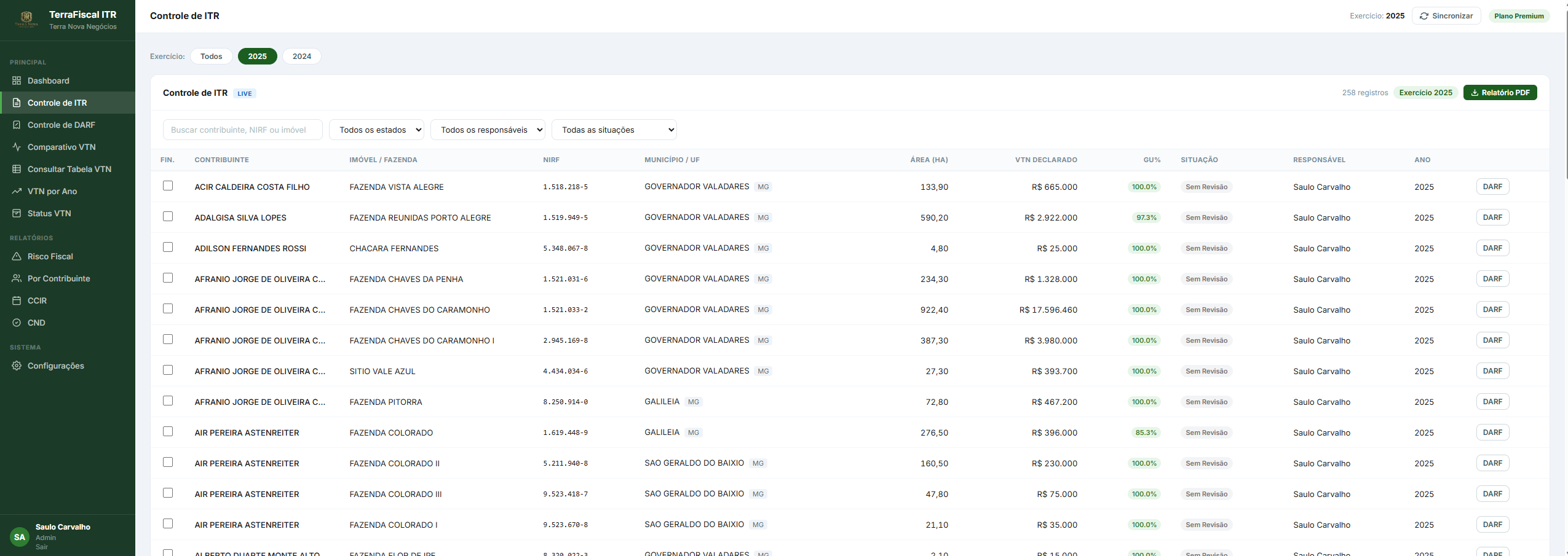The width and height of the screenshot is (1568, 556).
Task: Click the Comparativo VTN pulse icon
Action: coord(17,147)
